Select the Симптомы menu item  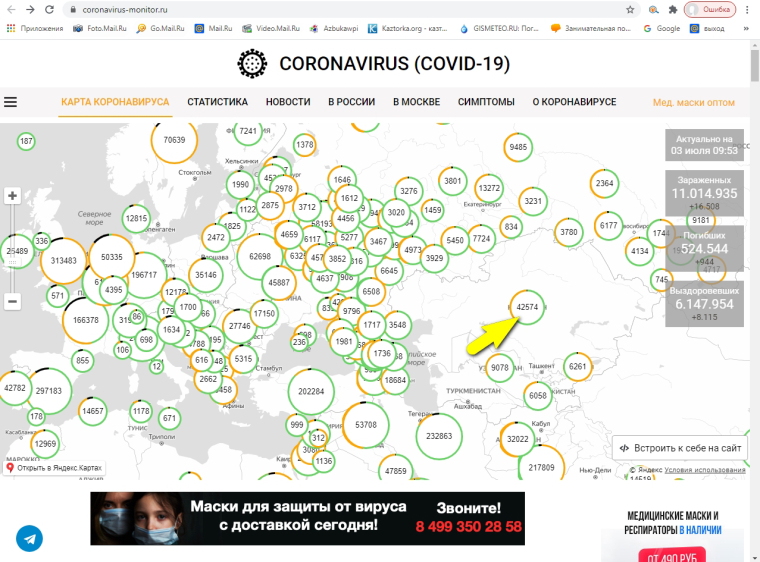point(486,102)
